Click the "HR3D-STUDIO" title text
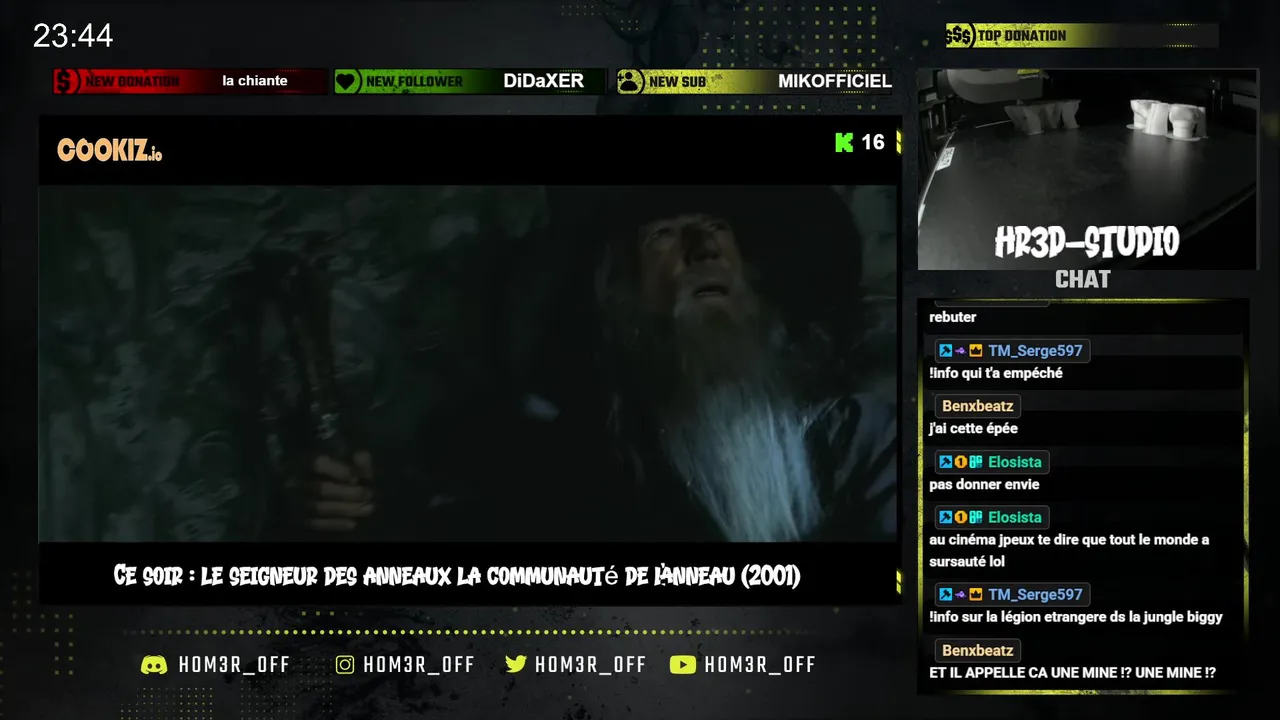Image resolution: width=1280 pixels, height=720 pixels. pos(1087,243)
